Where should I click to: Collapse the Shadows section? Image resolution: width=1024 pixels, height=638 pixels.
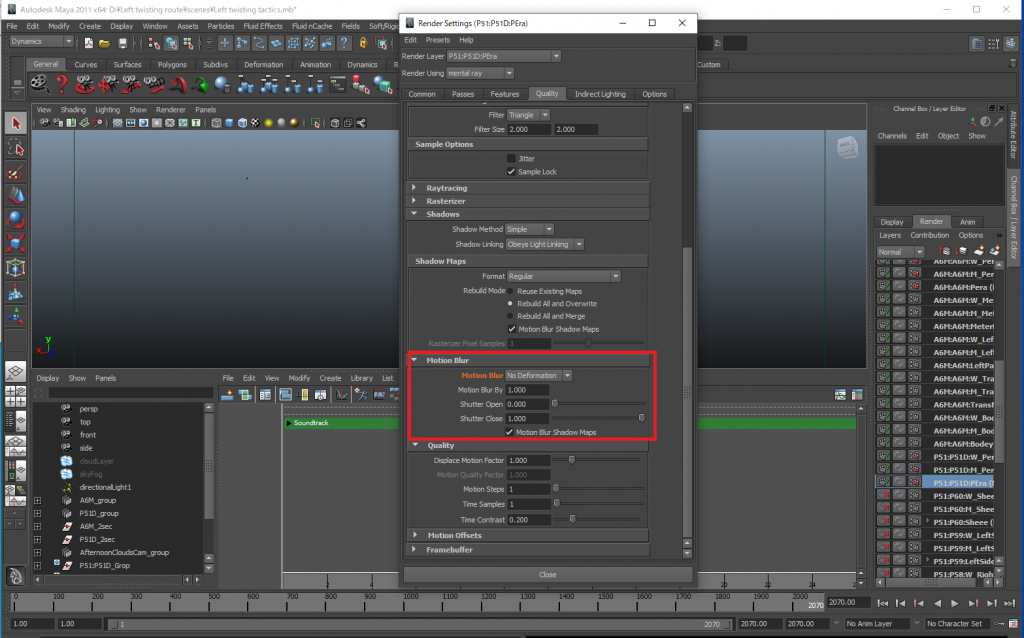414,214
